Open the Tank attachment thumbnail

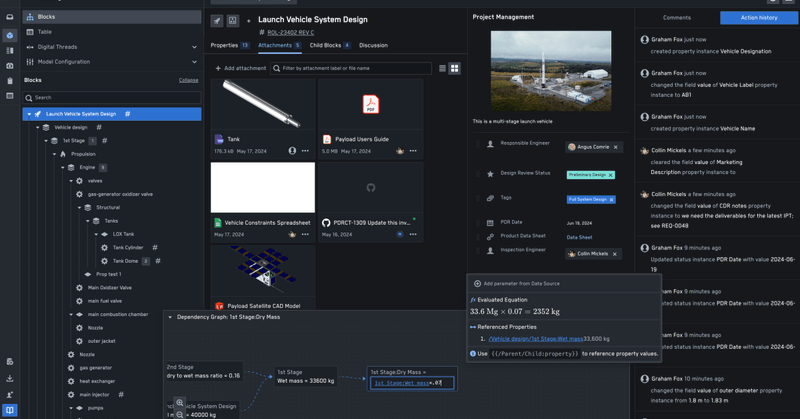click(x=263, y=104)
